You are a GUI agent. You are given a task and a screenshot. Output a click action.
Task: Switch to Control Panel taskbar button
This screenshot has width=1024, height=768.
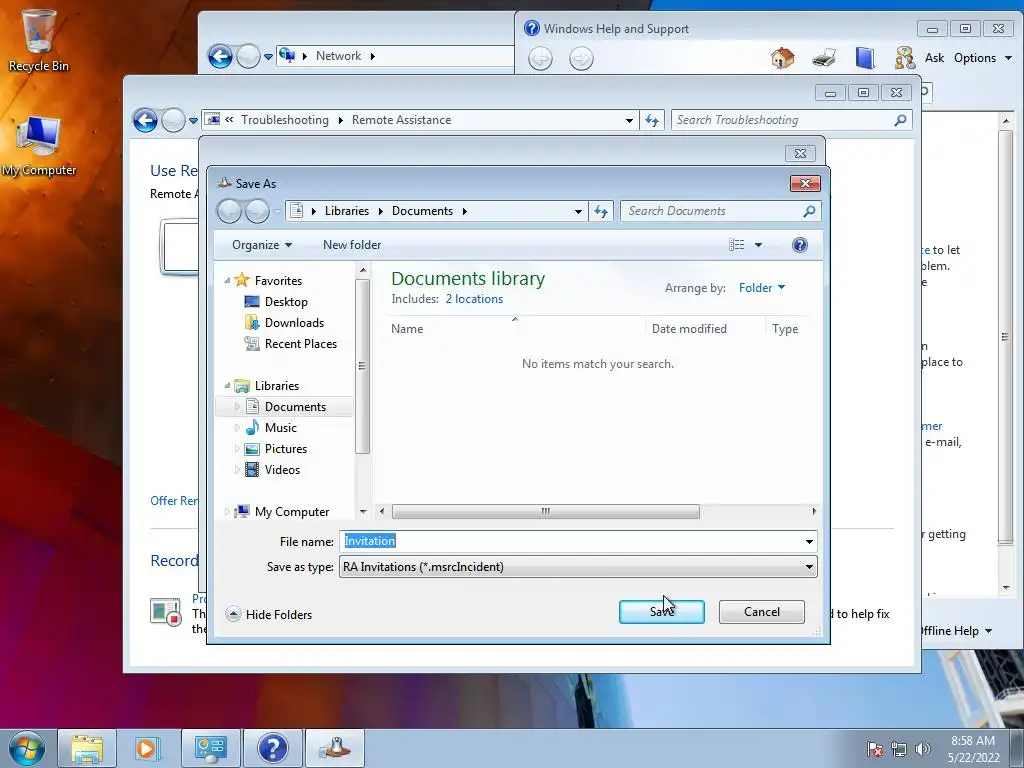(x=210, y=748)
